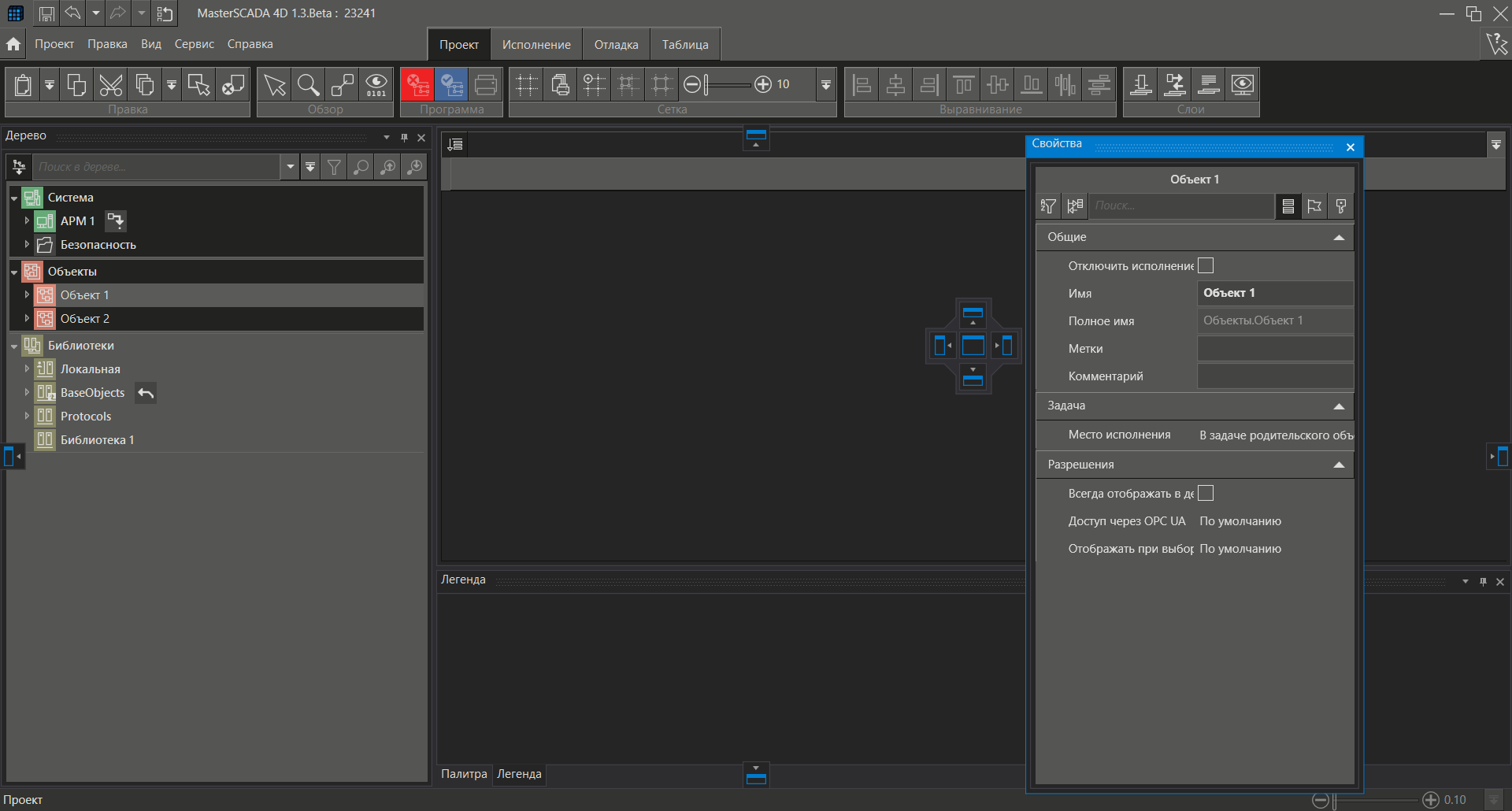Click the eye 0101 view icon
The height and width of the screenshot is (811, 1512).
pyautogui.click(x=376, y=85)
